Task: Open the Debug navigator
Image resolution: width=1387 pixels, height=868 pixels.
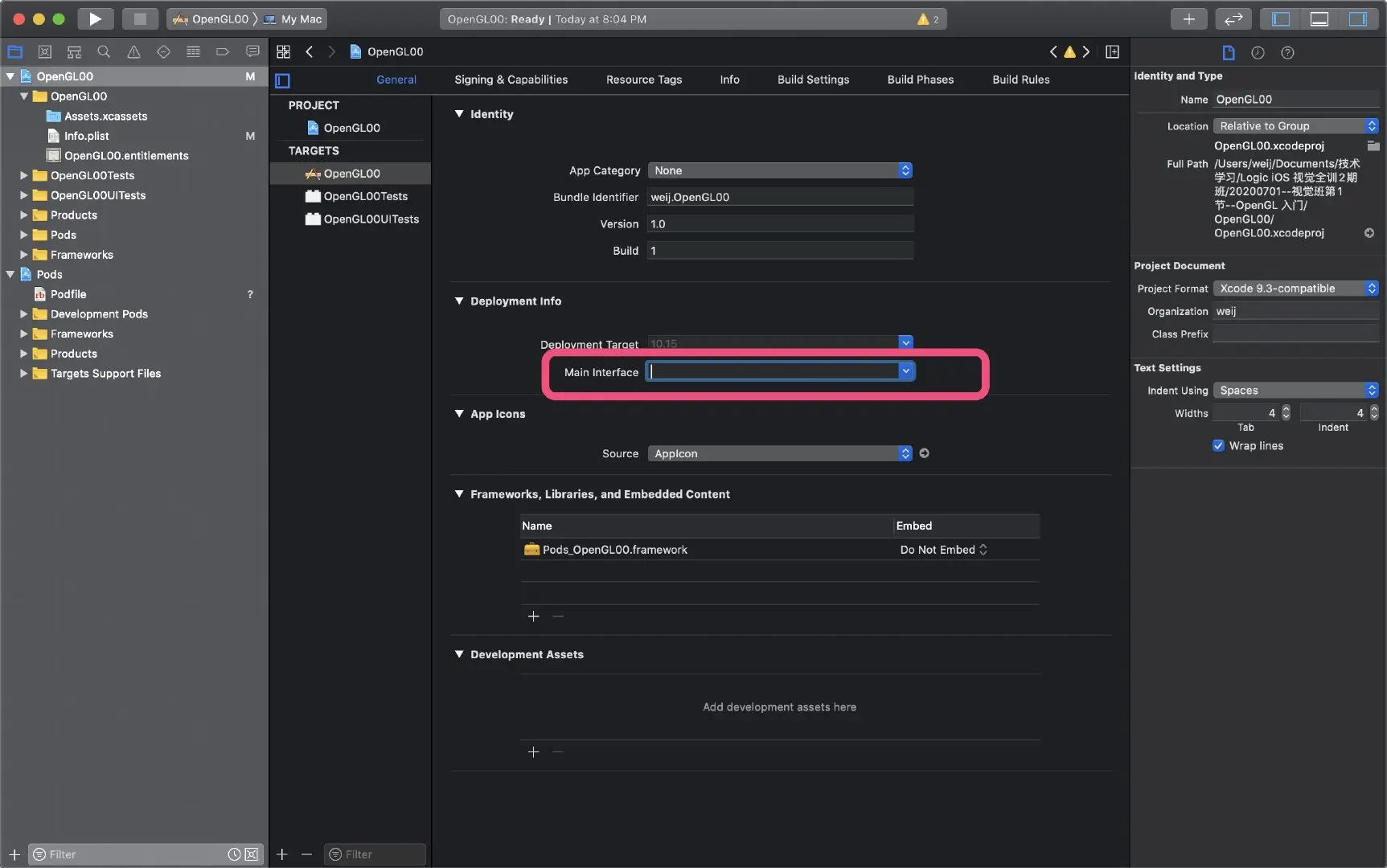Action: tap(193, 51)
